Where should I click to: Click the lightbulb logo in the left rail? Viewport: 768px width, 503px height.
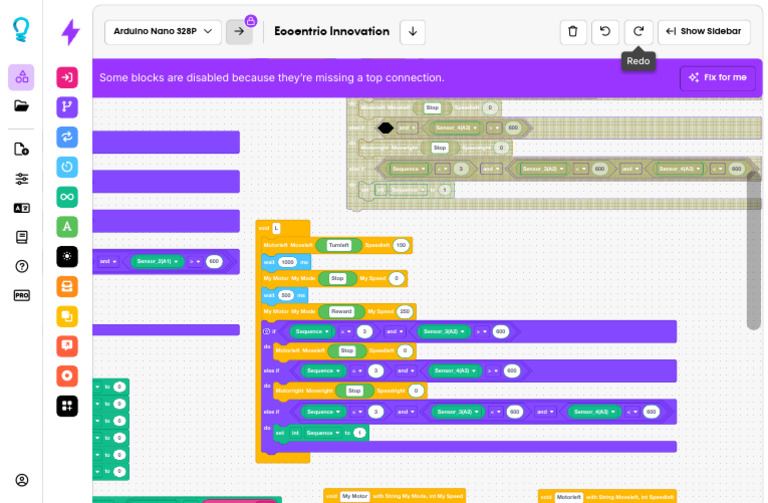coord(21,29)
